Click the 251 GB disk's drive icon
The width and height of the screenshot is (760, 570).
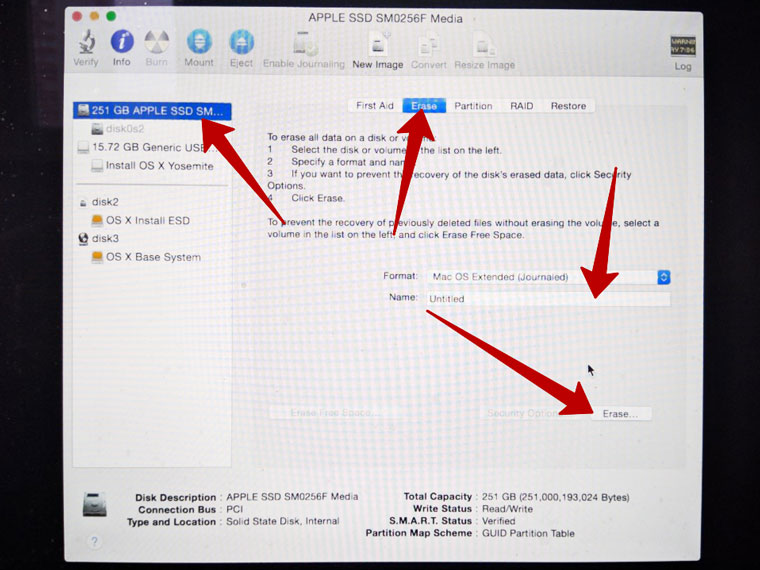(x=83, y=111)
